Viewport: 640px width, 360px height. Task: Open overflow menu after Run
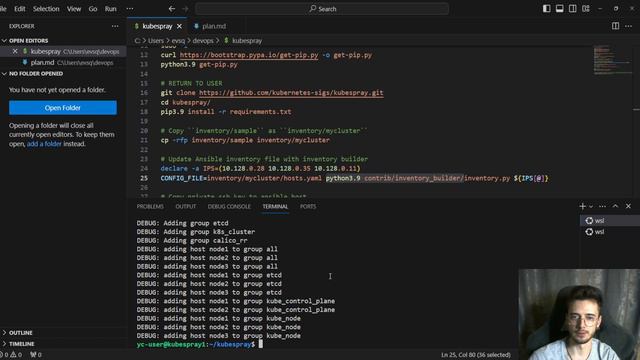129,9
